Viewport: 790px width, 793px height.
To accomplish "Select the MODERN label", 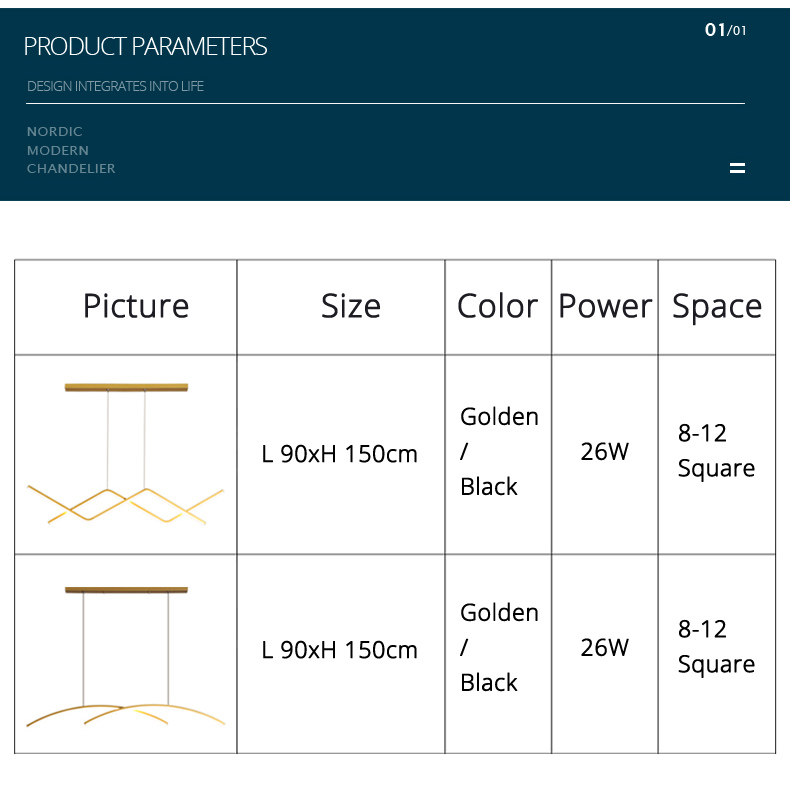I will pos(58,150).
